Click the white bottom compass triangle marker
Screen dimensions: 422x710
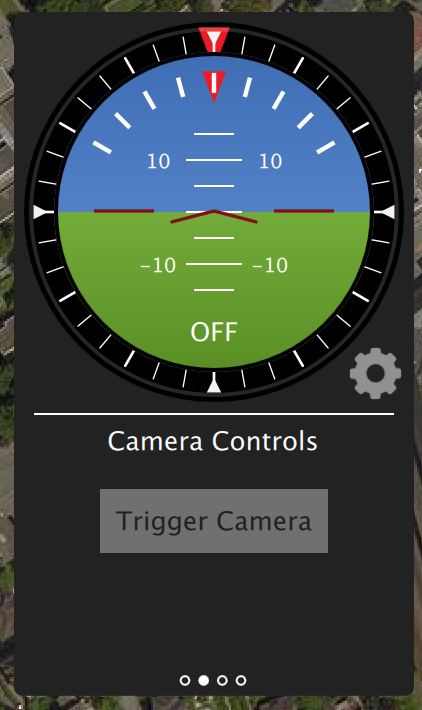coord(214,383)
